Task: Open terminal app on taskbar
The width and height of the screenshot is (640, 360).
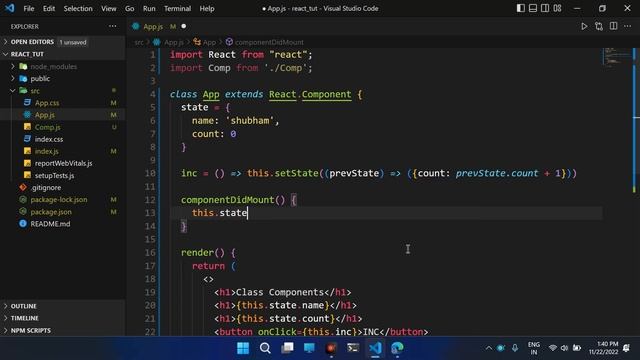Action: click(x=353, y=348)
